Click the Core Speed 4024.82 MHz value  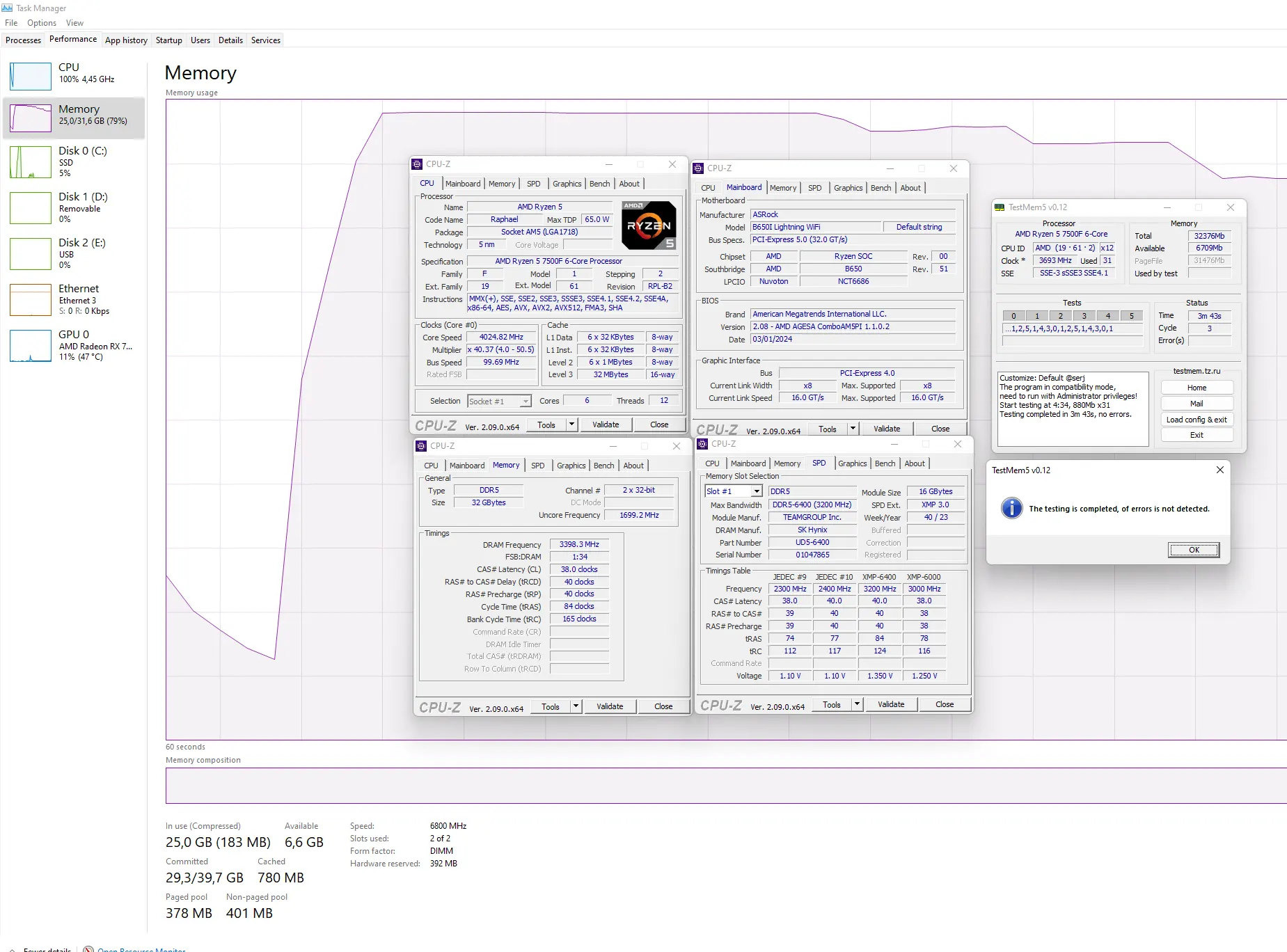[x=501, y=338]
